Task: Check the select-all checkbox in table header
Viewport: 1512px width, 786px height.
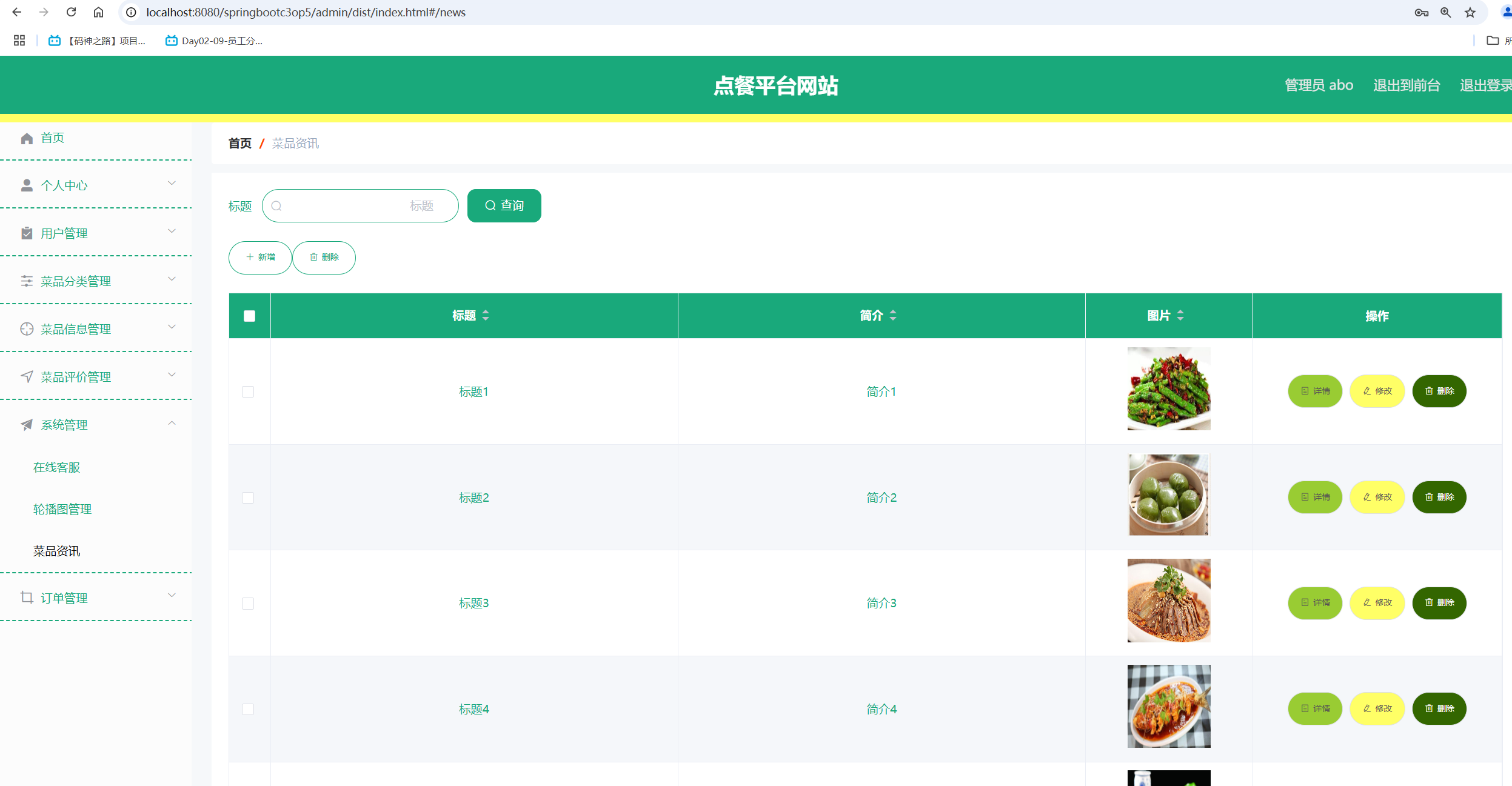Action: pyautogui.click(x=249, y=315)
